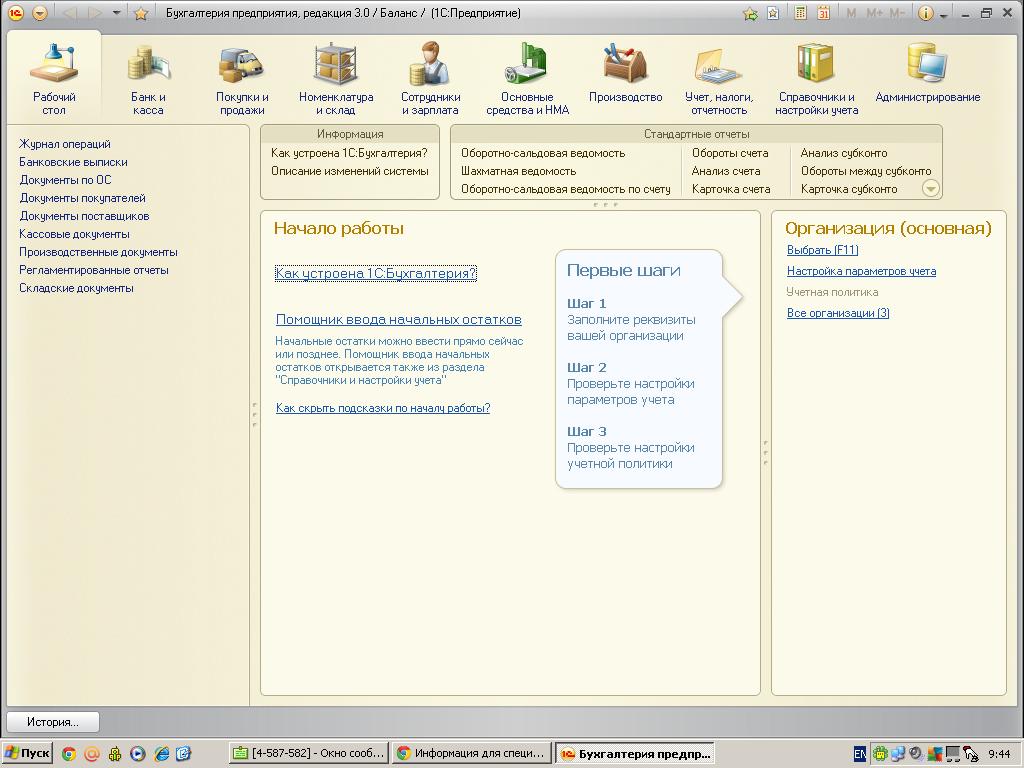Open the calculator icon in the title bar
Viewport: 1024px width, 768px height.
tap(800, 13)
